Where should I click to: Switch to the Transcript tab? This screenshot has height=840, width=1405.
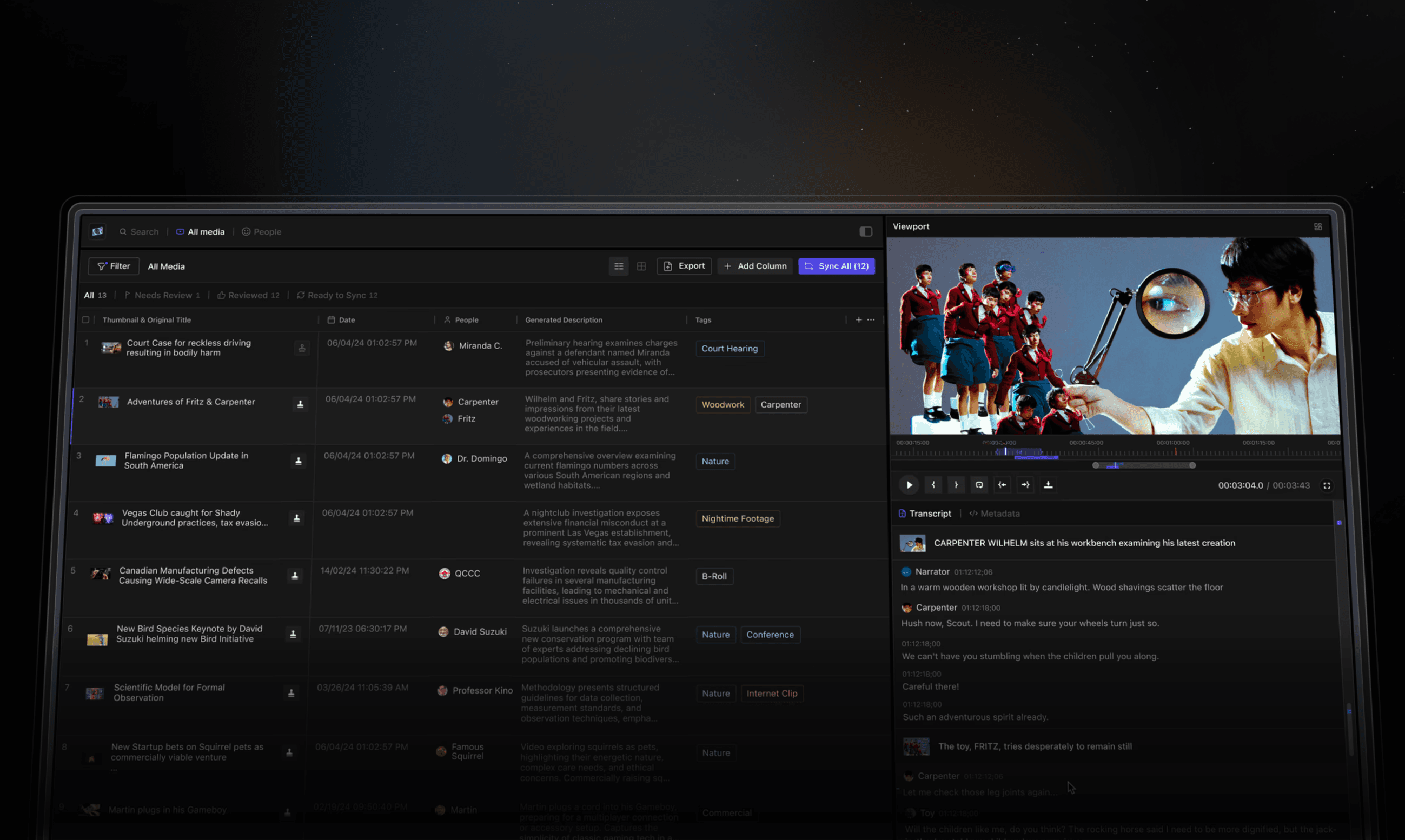pyautogui.click(x=925, y=514)
